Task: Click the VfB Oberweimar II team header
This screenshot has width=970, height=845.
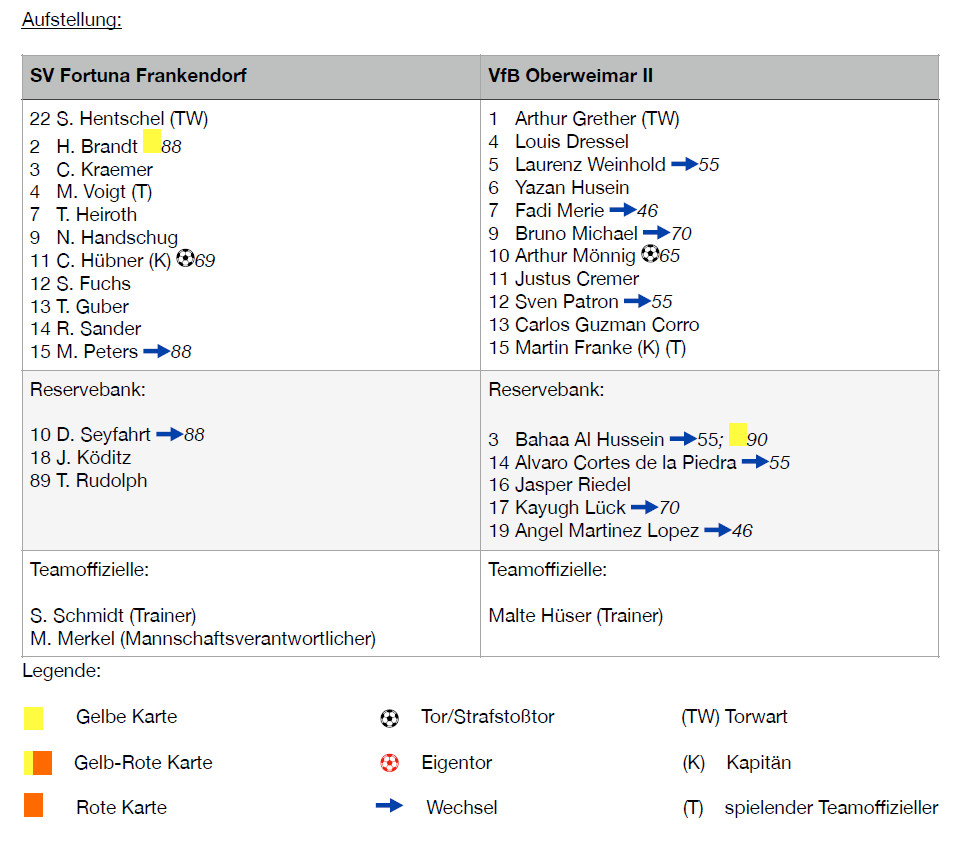Action: point(570,75)
